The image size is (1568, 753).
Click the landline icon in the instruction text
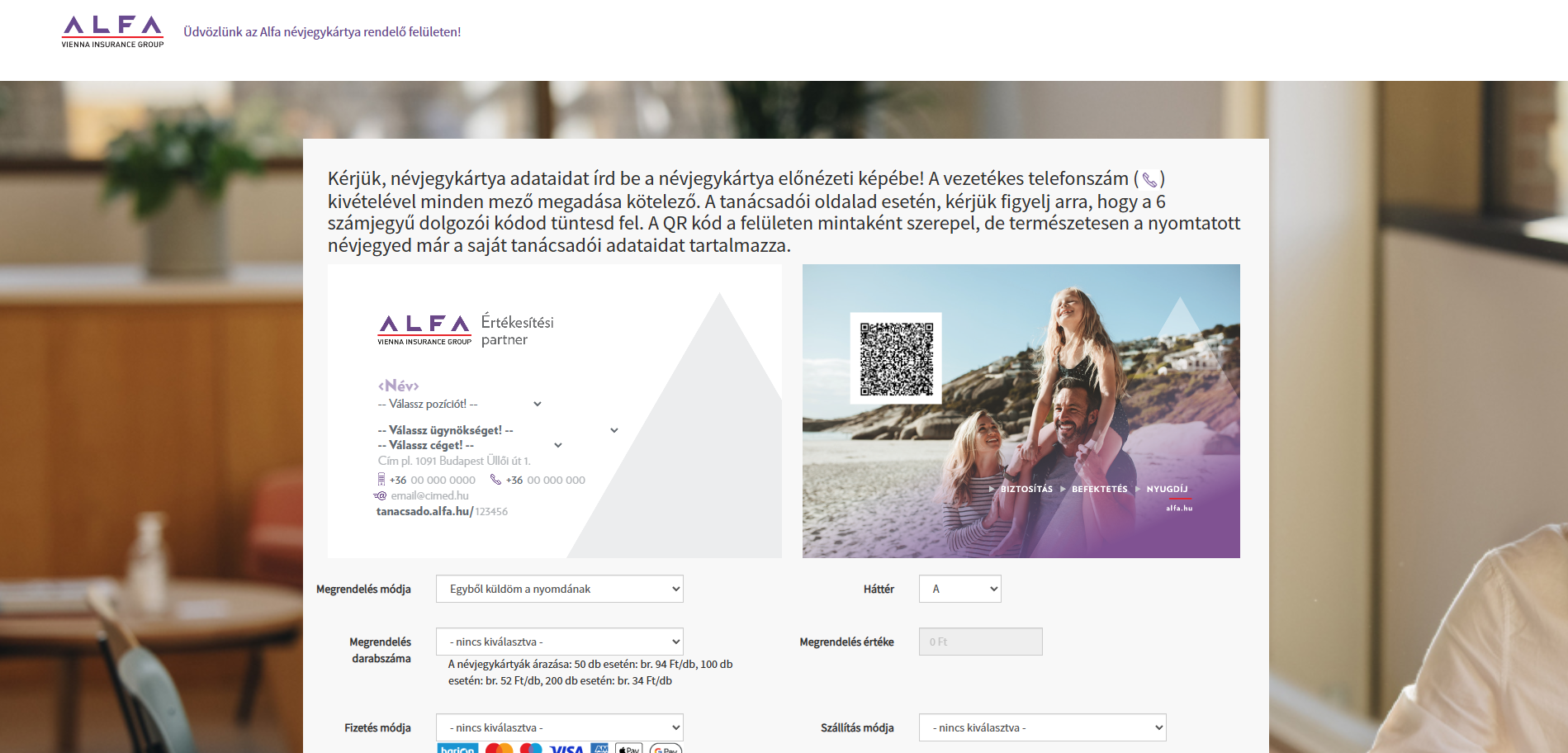[x=1149, y=179]
